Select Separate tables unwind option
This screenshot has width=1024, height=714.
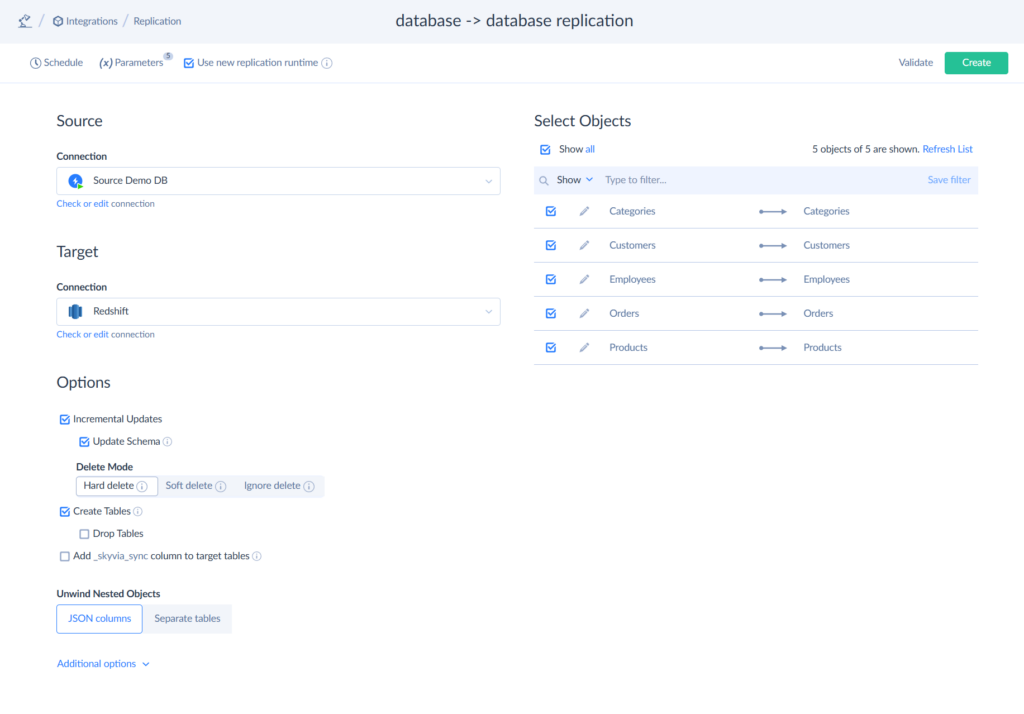click(187, 619)
